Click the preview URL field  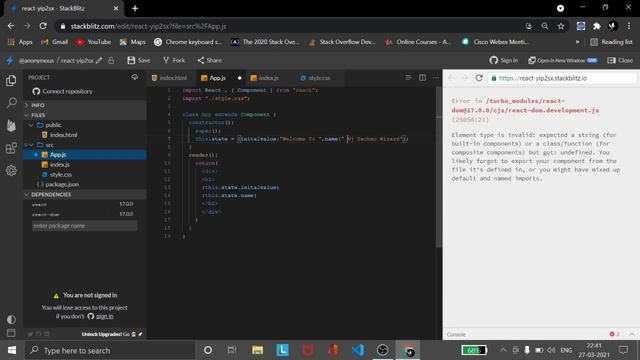pyautogui.click(x=562, y=78)
